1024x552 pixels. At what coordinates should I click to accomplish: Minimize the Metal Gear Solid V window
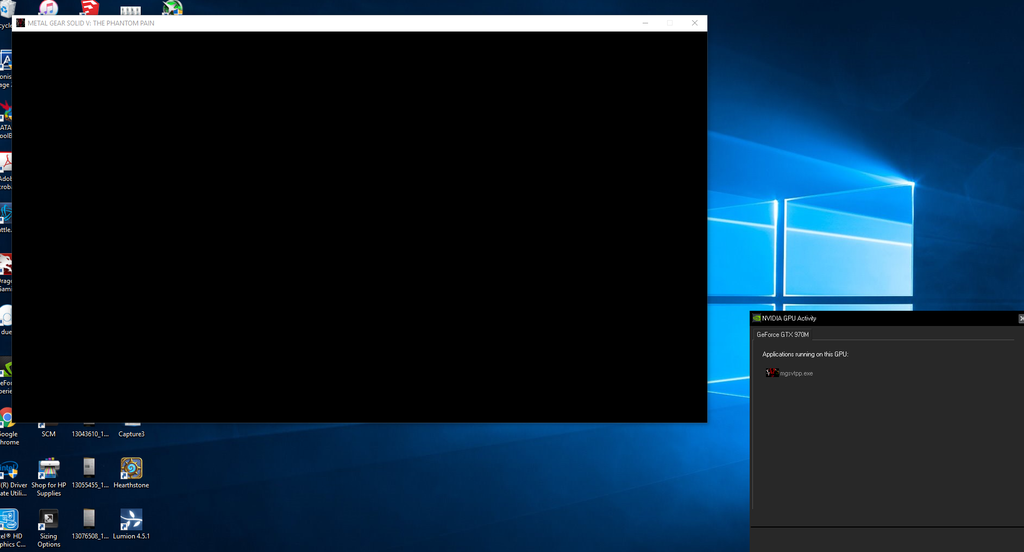tap(643, 23)
